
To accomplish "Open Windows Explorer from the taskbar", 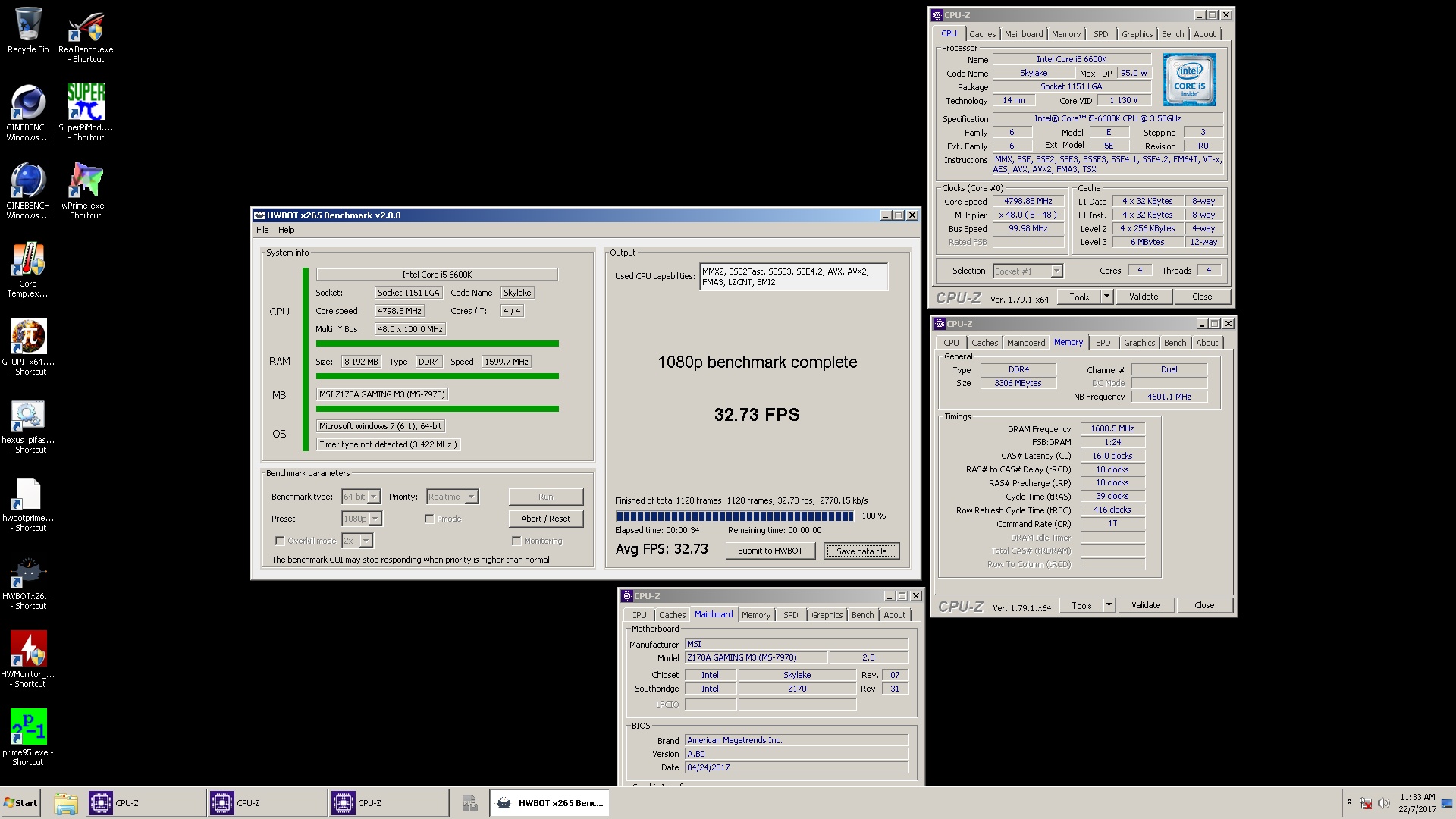I will point(66,802).
